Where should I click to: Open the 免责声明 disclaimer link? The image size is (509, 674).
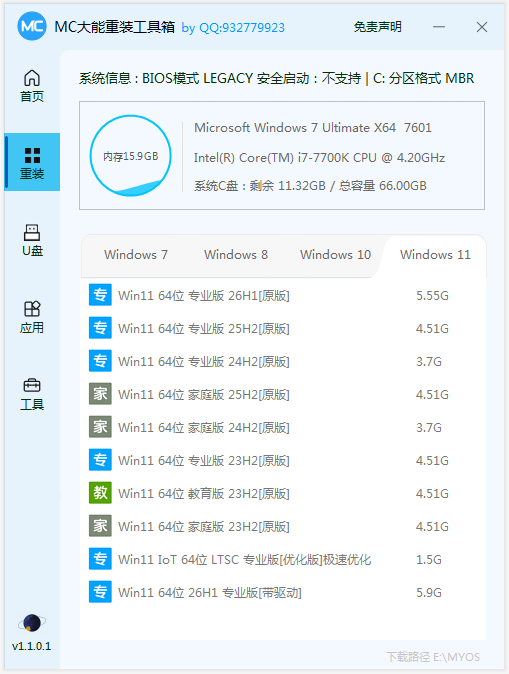[x=377, y=27]
